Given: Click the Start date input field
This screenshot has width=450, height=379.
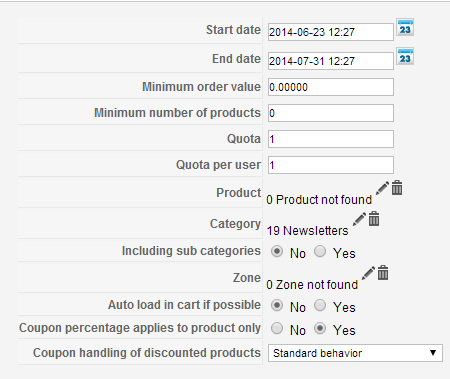Looking at the screenshot, I should point(331,32).
